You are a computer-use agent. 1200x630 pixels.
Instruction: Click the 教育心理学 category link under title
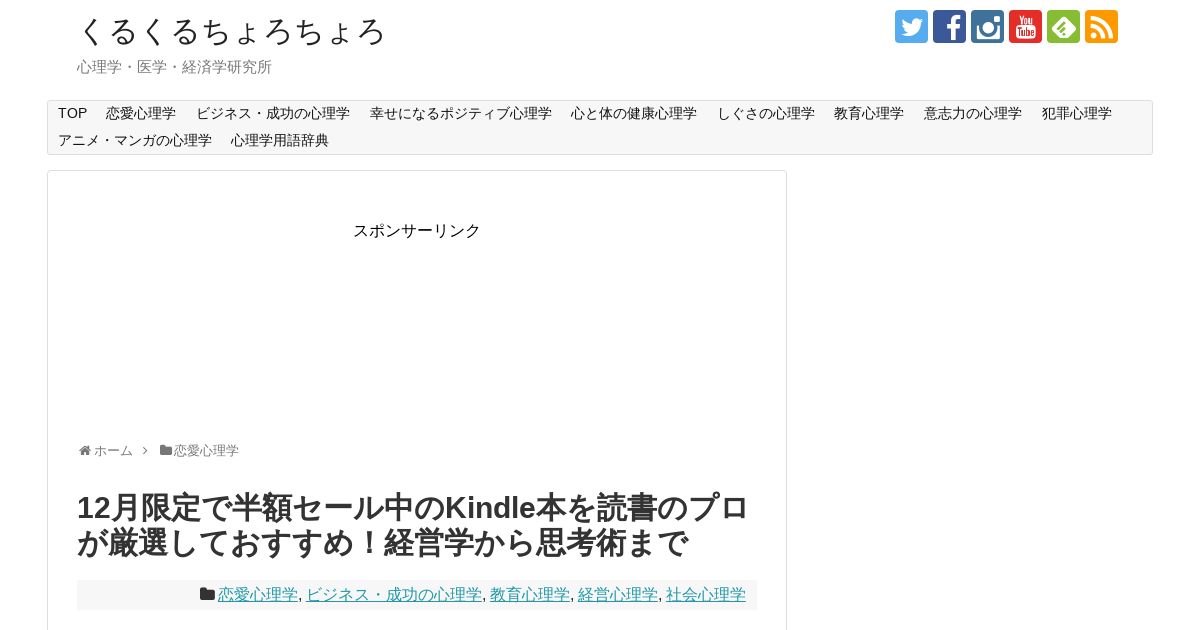(530, 595)
